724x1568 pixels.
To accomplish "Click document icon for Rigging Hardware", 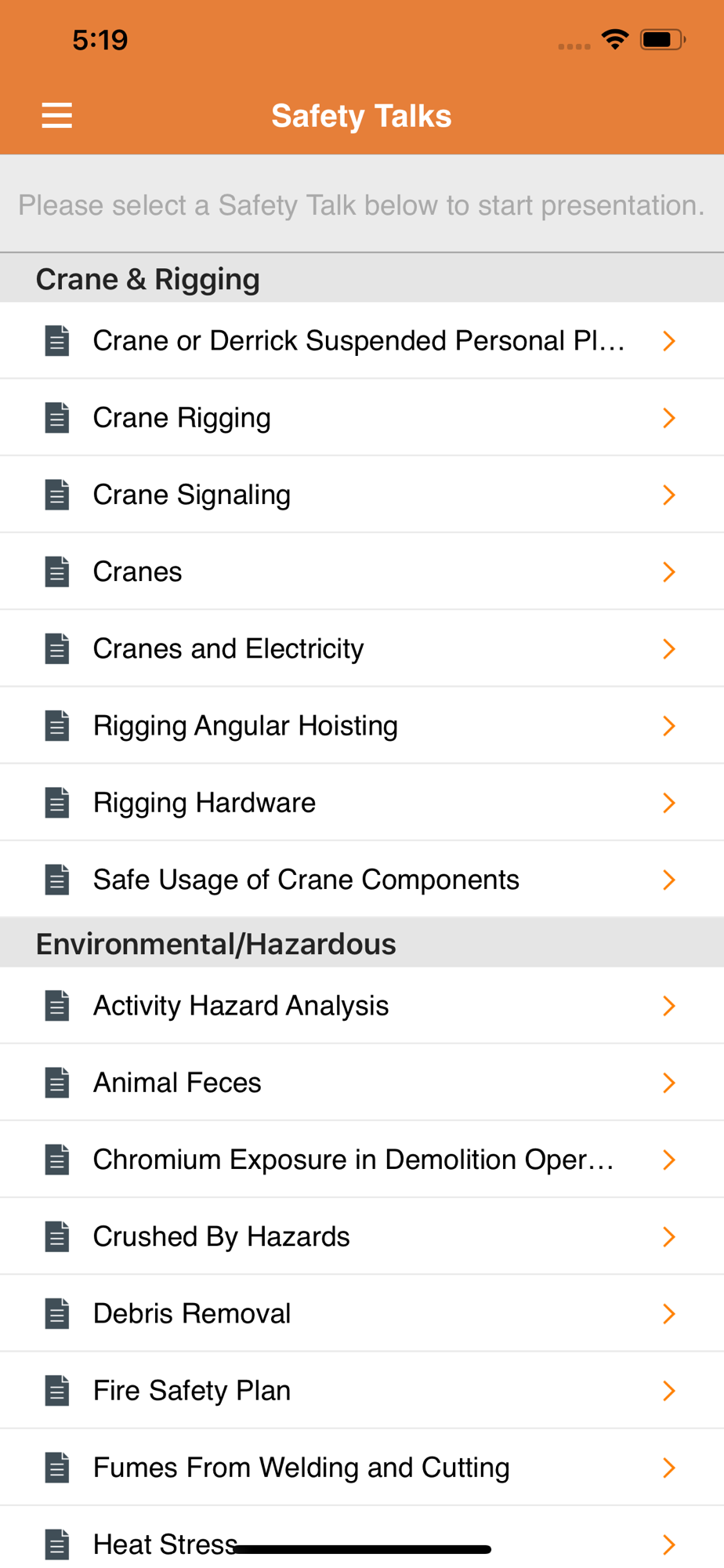I will tap(57, 803).
